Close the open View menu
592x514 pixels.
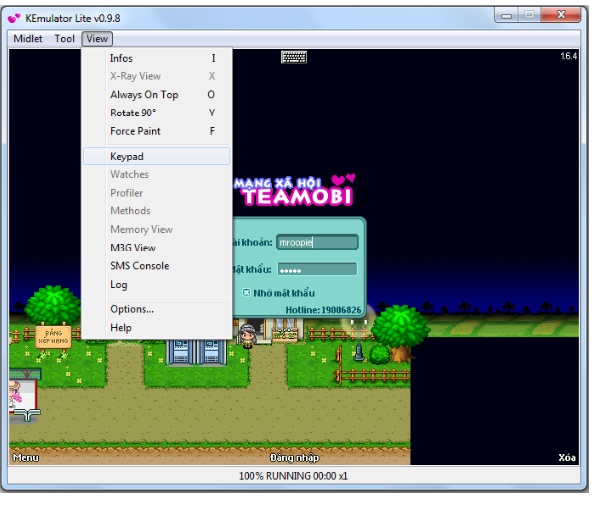pos(97,39)
